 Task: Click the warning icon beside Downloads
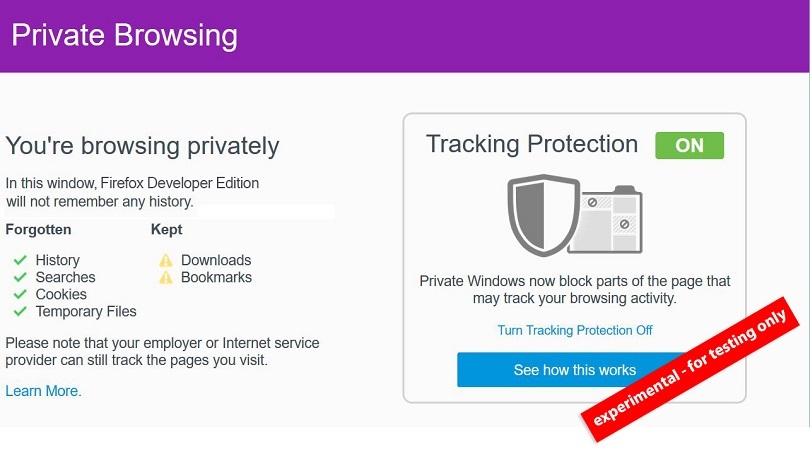pos(166,260)
